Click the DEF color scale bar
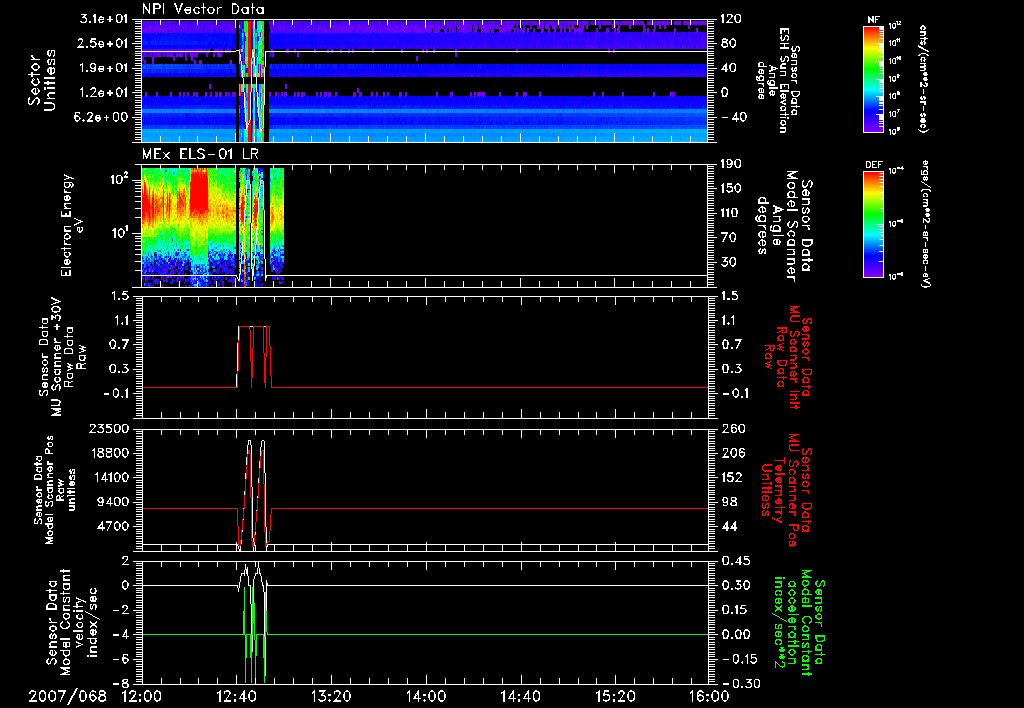This screenshot has height=708, width=1024. coord(874,223)
